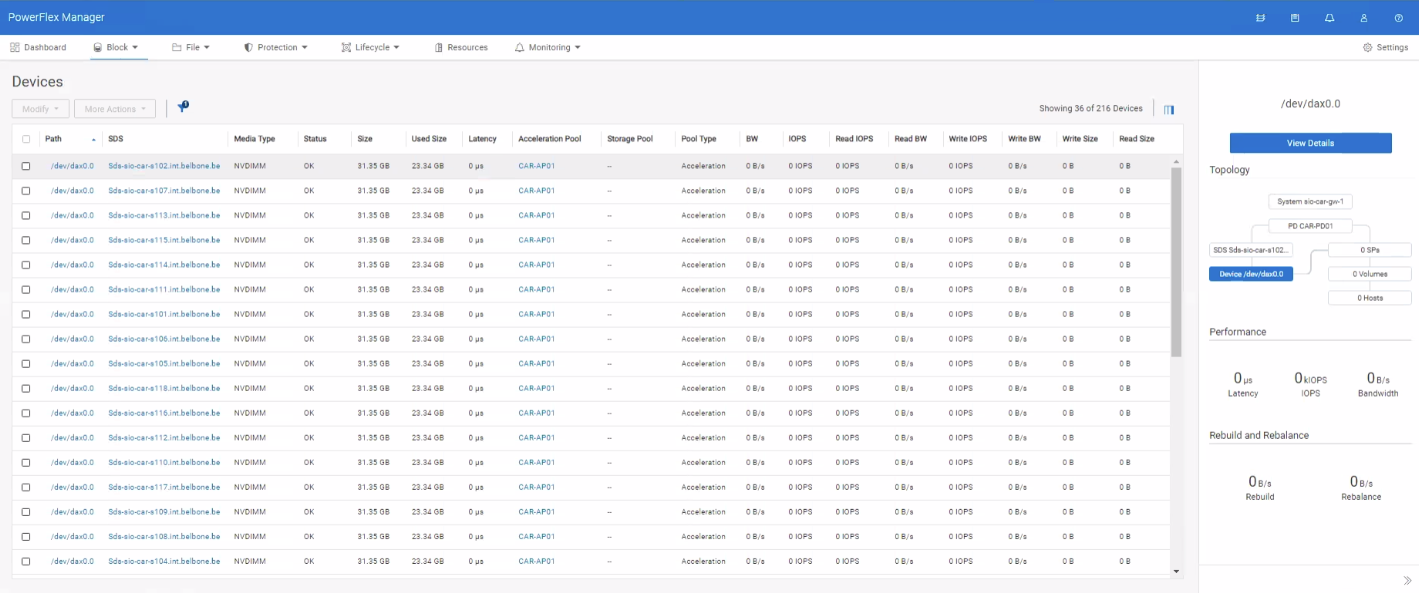Open the column customization icon near the device count
The height and width of the screenshot is (593, 1419).
pos(1168,107)
